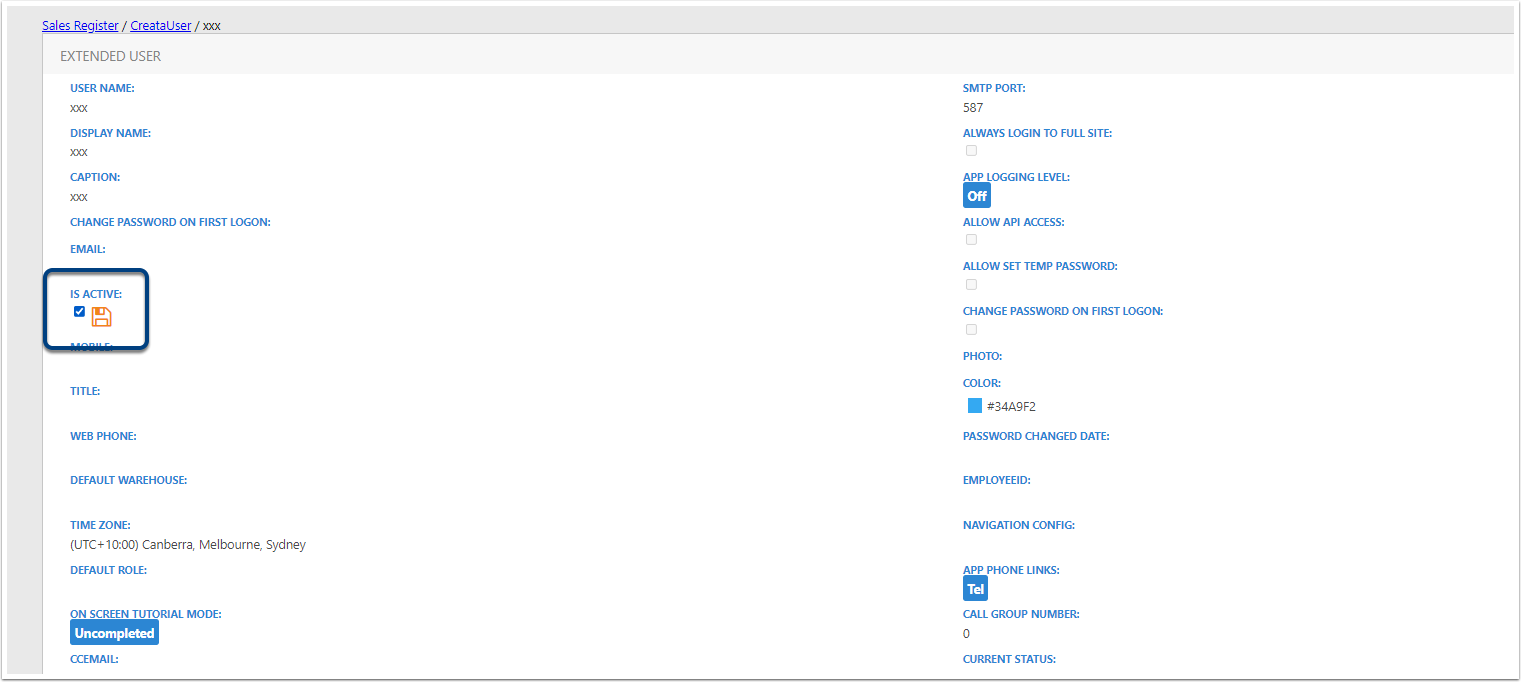Click the COLOR field label
The height and width of the screenshot is (682, 1521).
coord(982,383)
